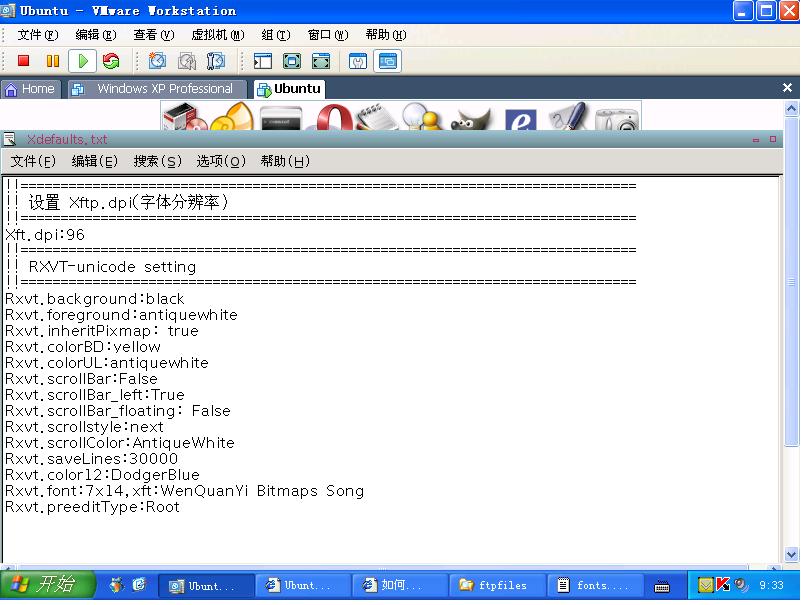Image resolution: width=807 pixels, height=605 pixels.
Task: Maximize the Xdefaults.txt editor window
Action: tap(773, 139)
